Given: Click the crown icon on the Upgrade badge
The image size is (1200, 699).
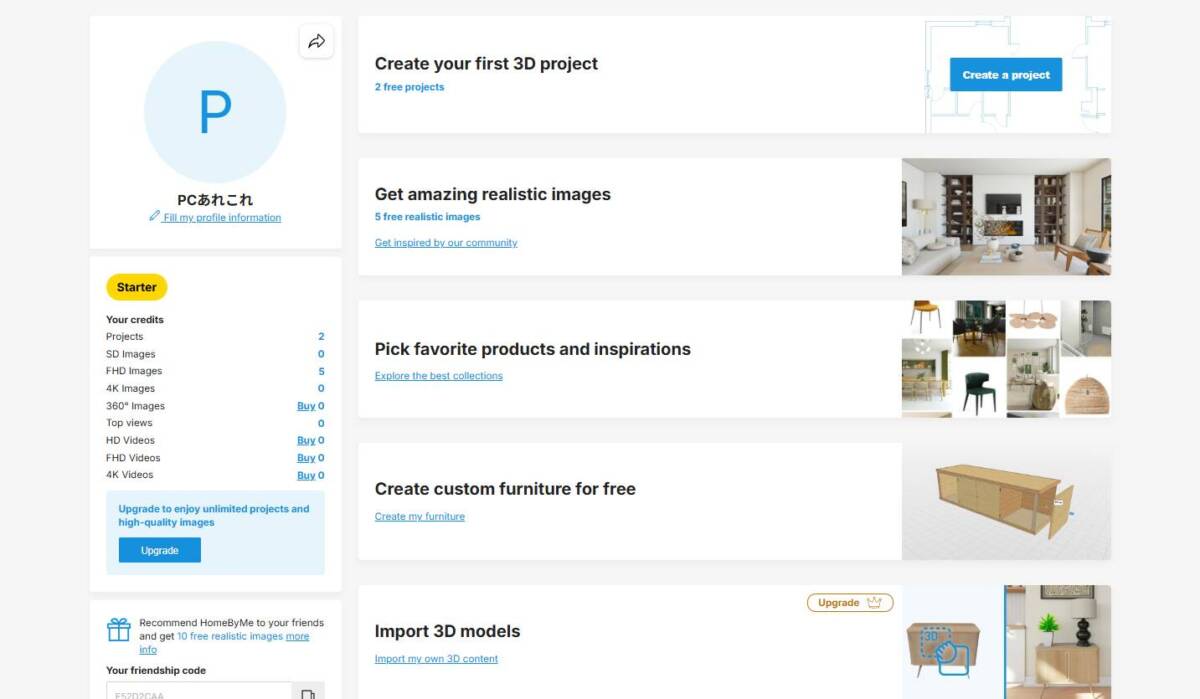Looking at the screenshot, I should pyautogui.click(x=875, y=602).
